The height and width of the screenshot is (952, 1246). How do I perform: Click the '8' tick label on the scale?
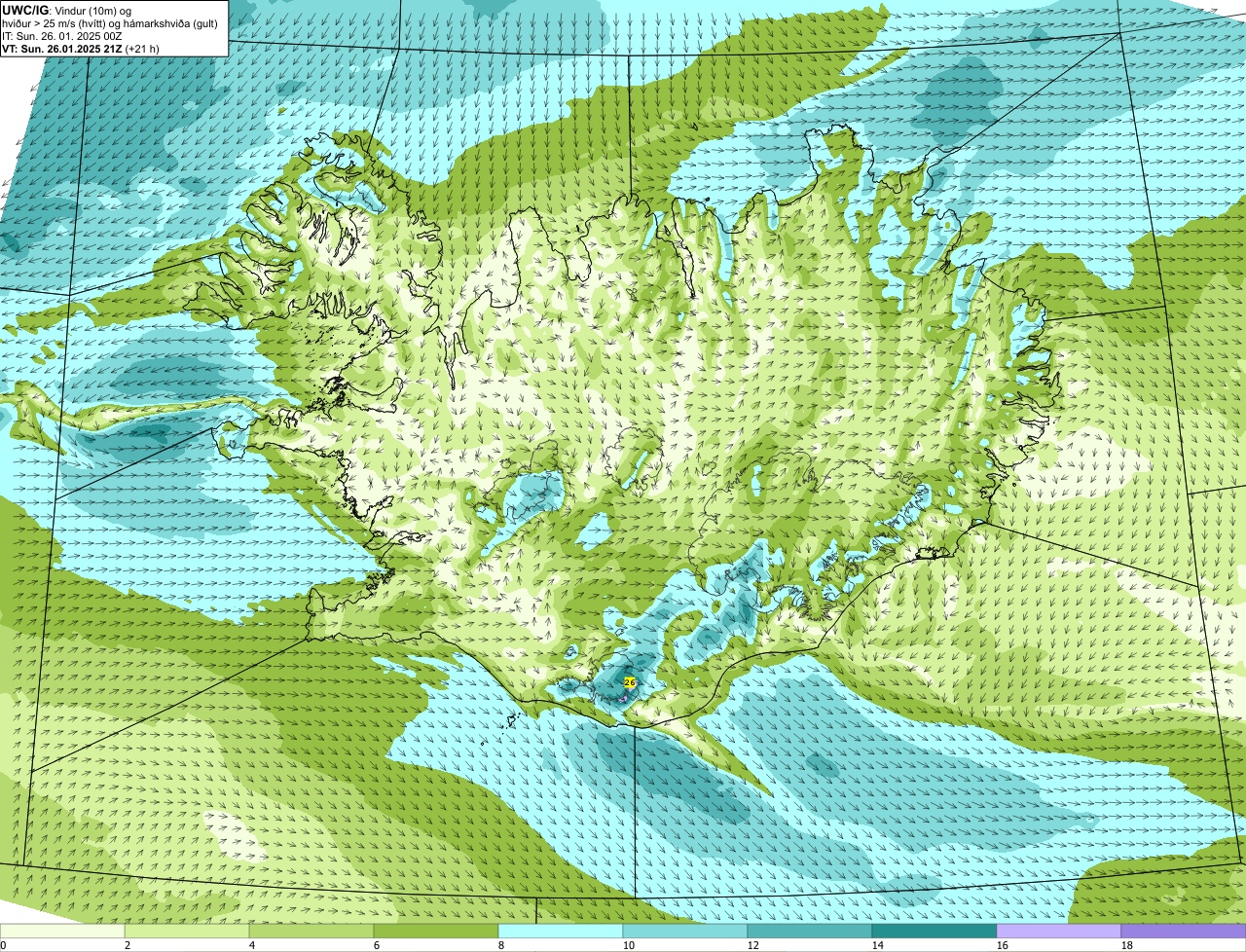501,945
